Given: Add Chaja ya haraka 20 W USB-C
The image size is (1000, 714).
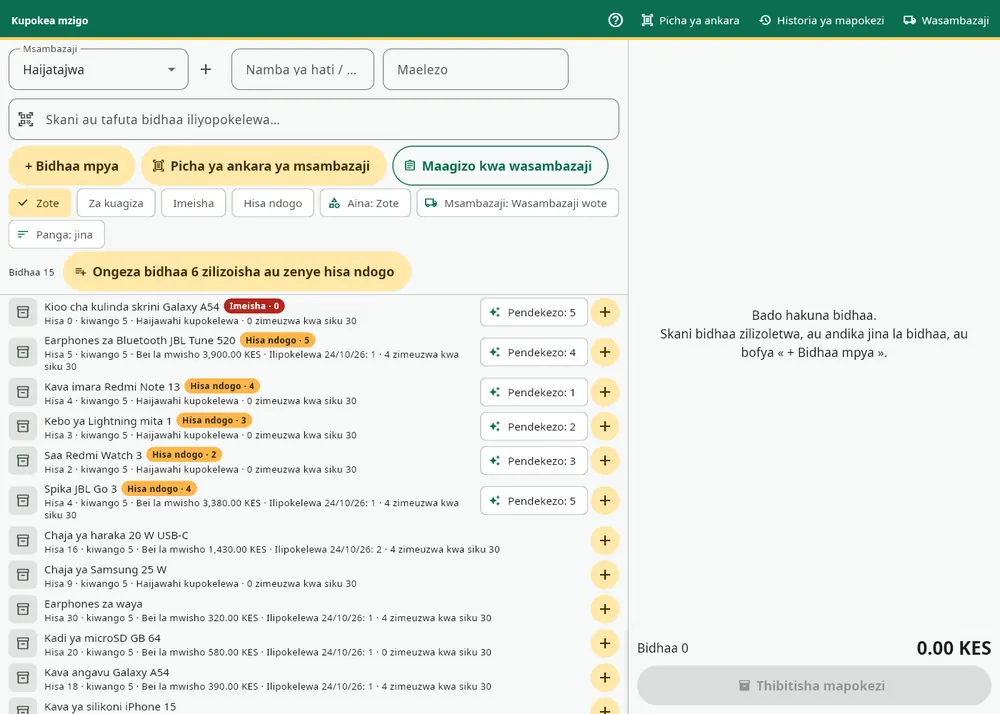Looking at the screenshot, I should 605,541.
